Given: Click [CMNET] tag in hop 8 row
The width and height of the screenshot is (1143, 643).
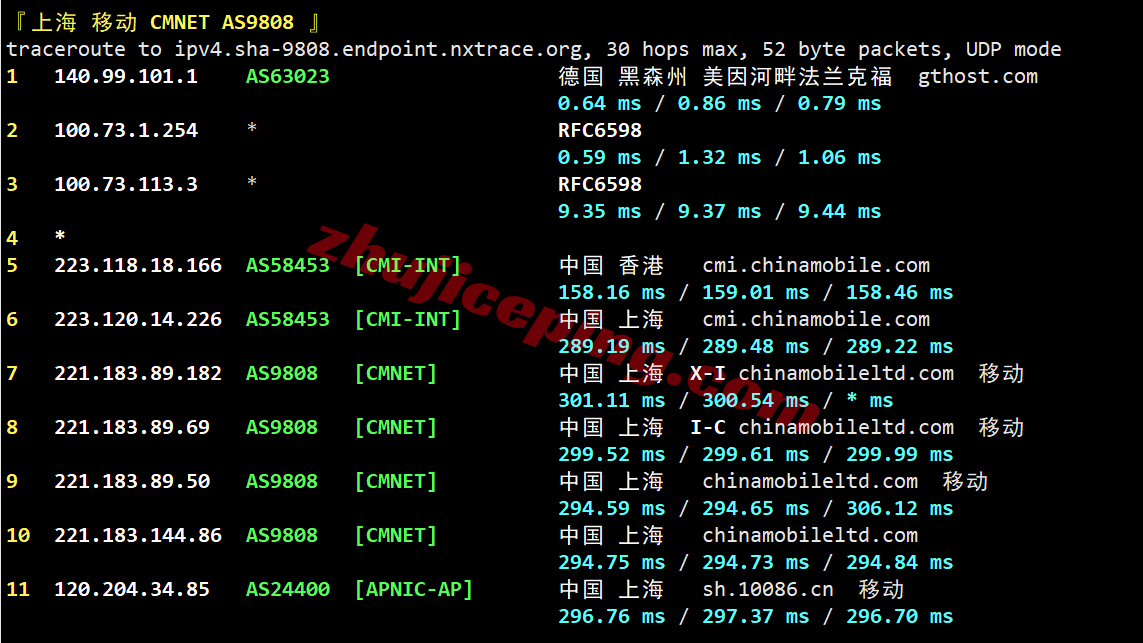Looking at the screenshot, I should click(x=396, y=427).
